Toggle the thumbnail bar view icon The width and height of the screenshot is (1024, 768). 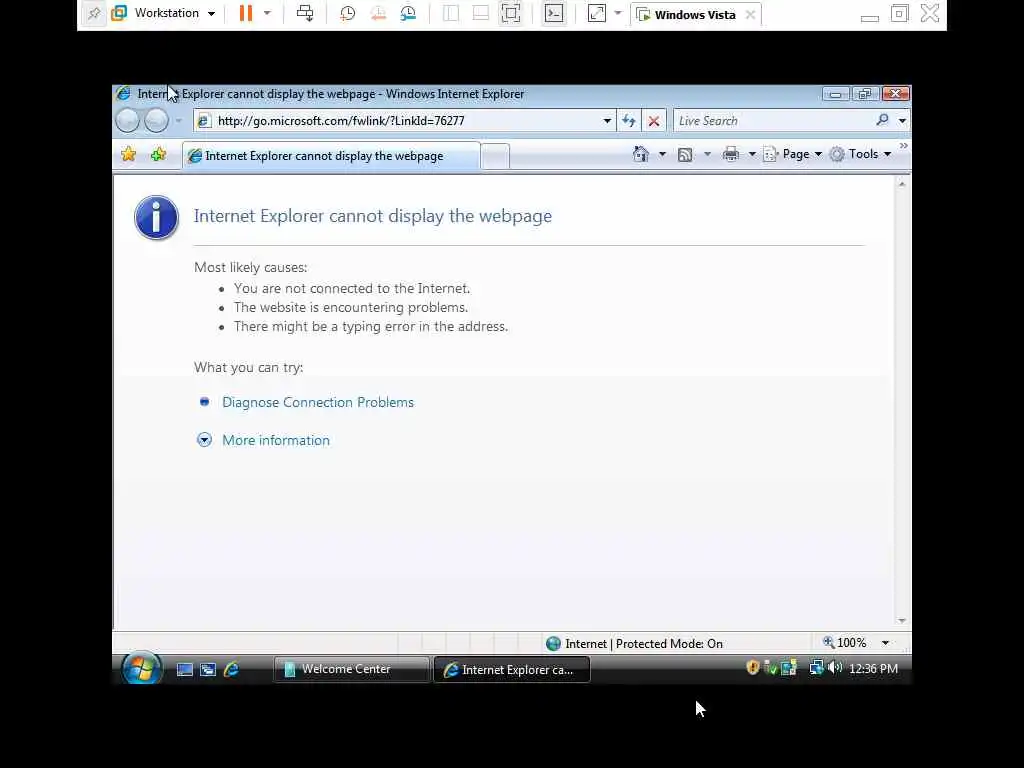tap(481, 14)
